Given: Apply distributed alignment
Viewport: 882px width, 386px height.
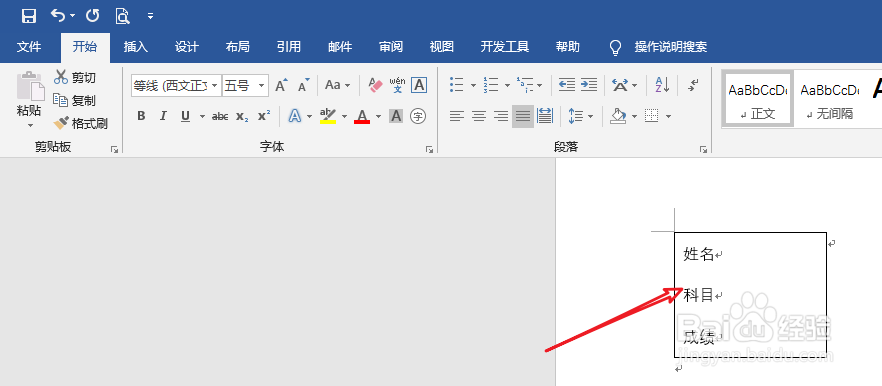Looking at the screenshot, I should click(x=544, y=116).
